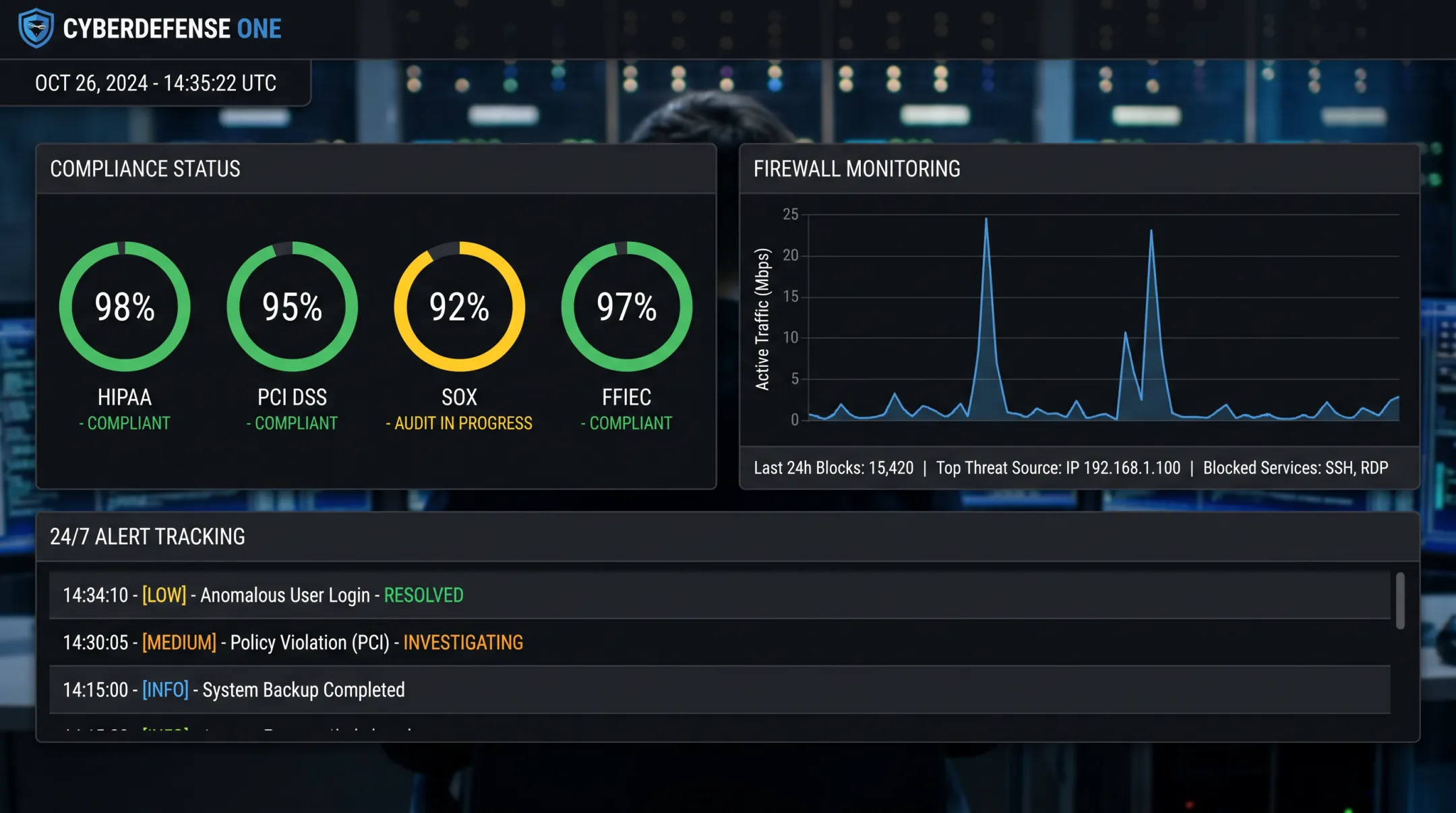Screen dimensions: 1456x813
Task: Click the OCT 26, 2024 timestamp
Action: click(x=156, y=83)
